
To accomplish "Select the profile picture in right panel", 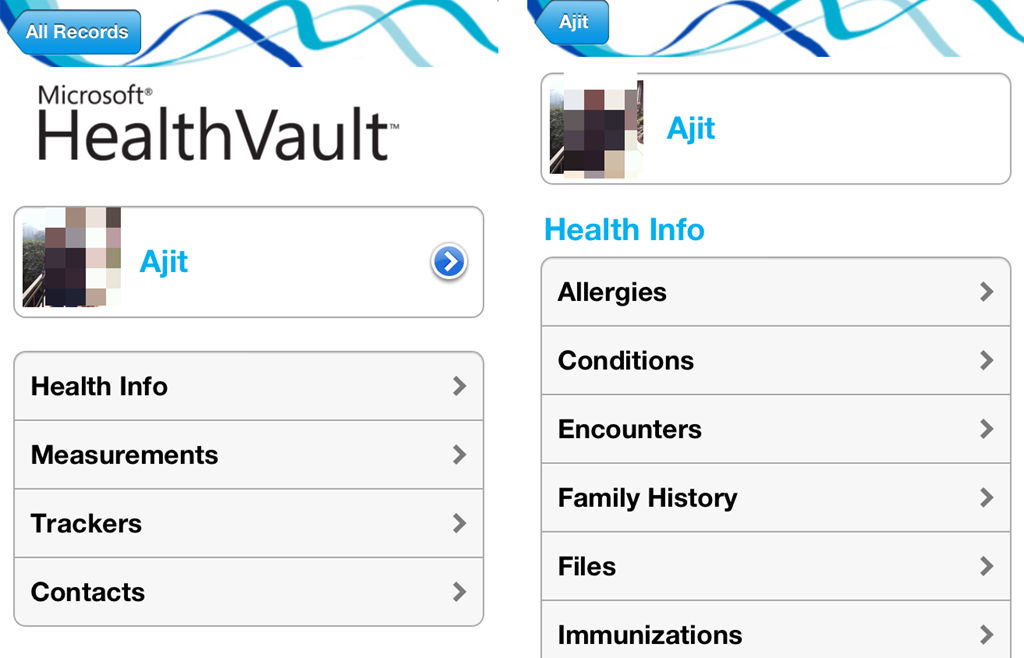I will (596, 128).
